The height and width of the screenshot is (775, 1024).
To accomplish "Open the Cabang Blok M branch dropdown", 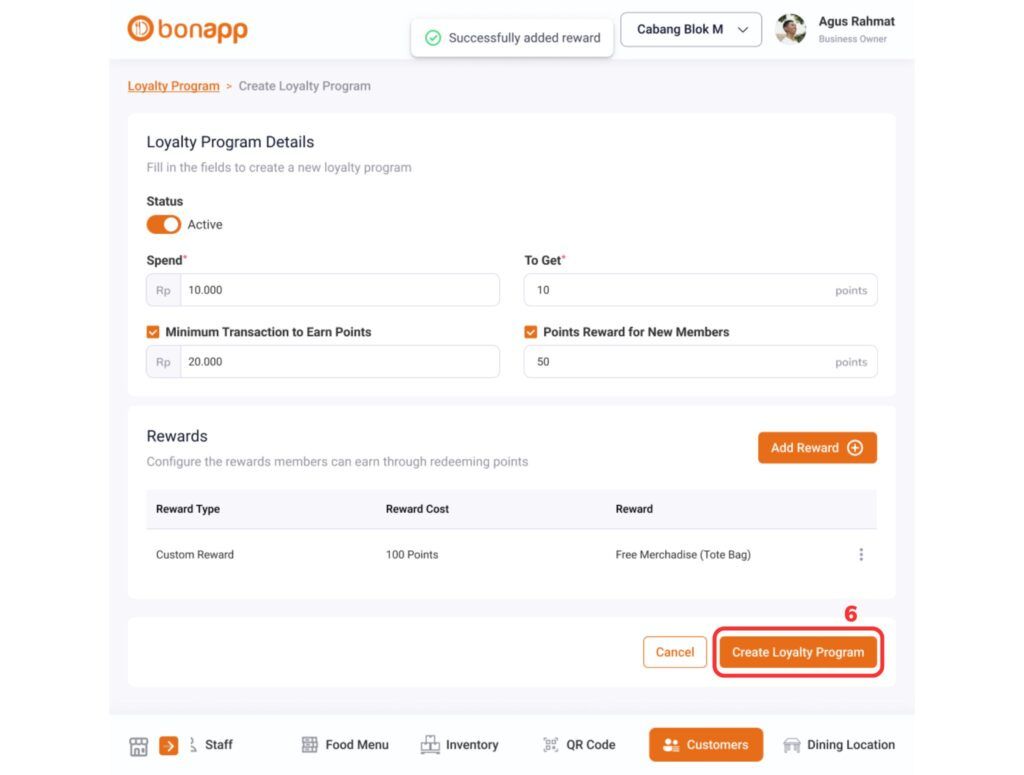I will click(x=690, y=29).
